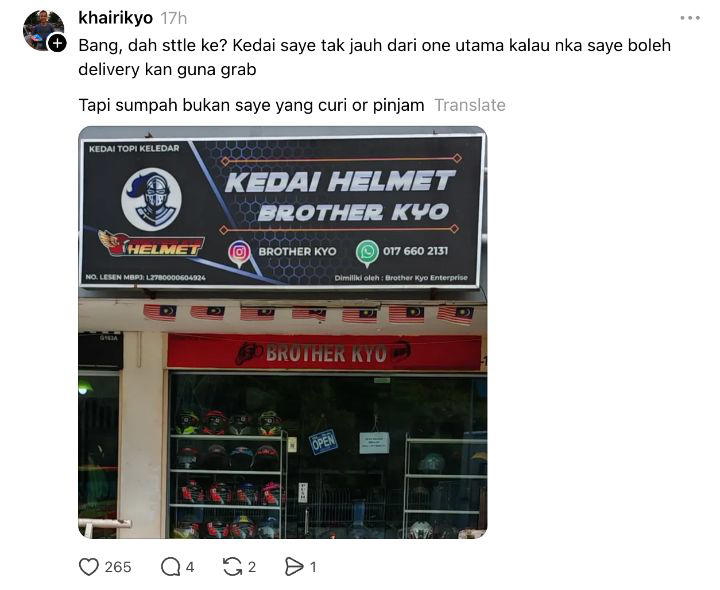Click the repost count showing 2
720x590 pixels.
[252, 567]
